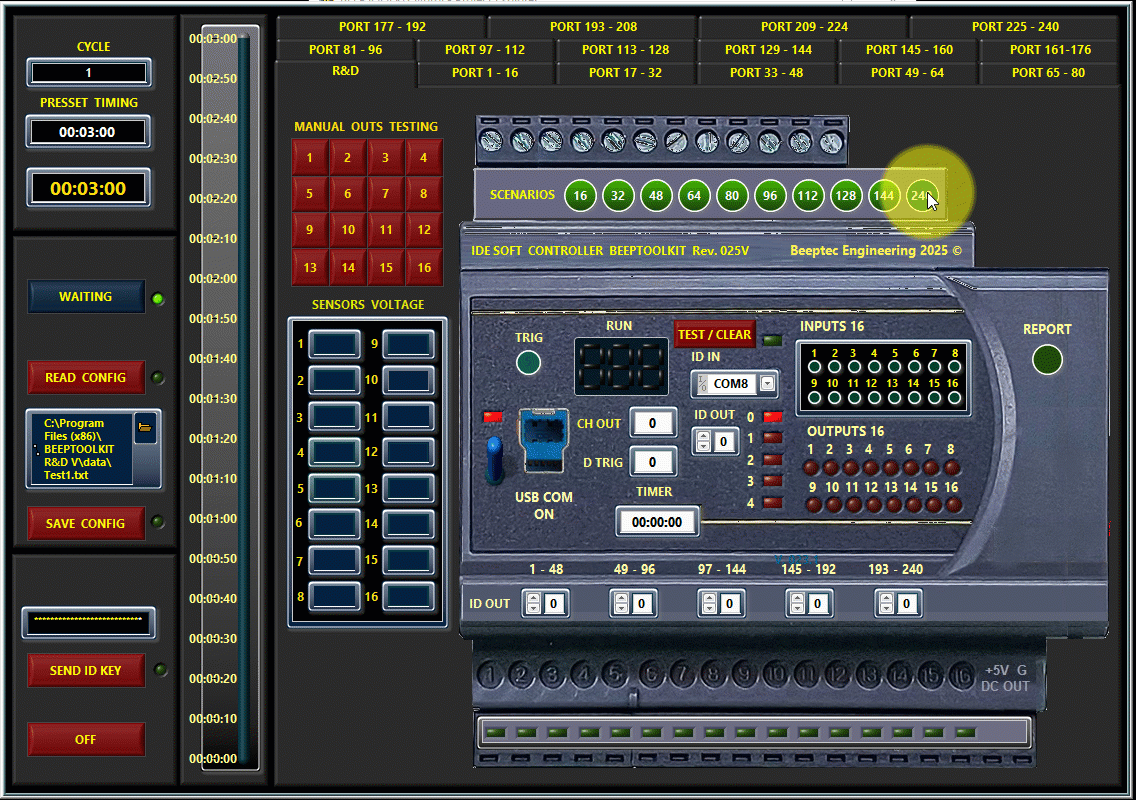The height and width of the screenshot is (800, 1136).
Task: Select scenario 64 round button
Action: (x=694, y=196)
